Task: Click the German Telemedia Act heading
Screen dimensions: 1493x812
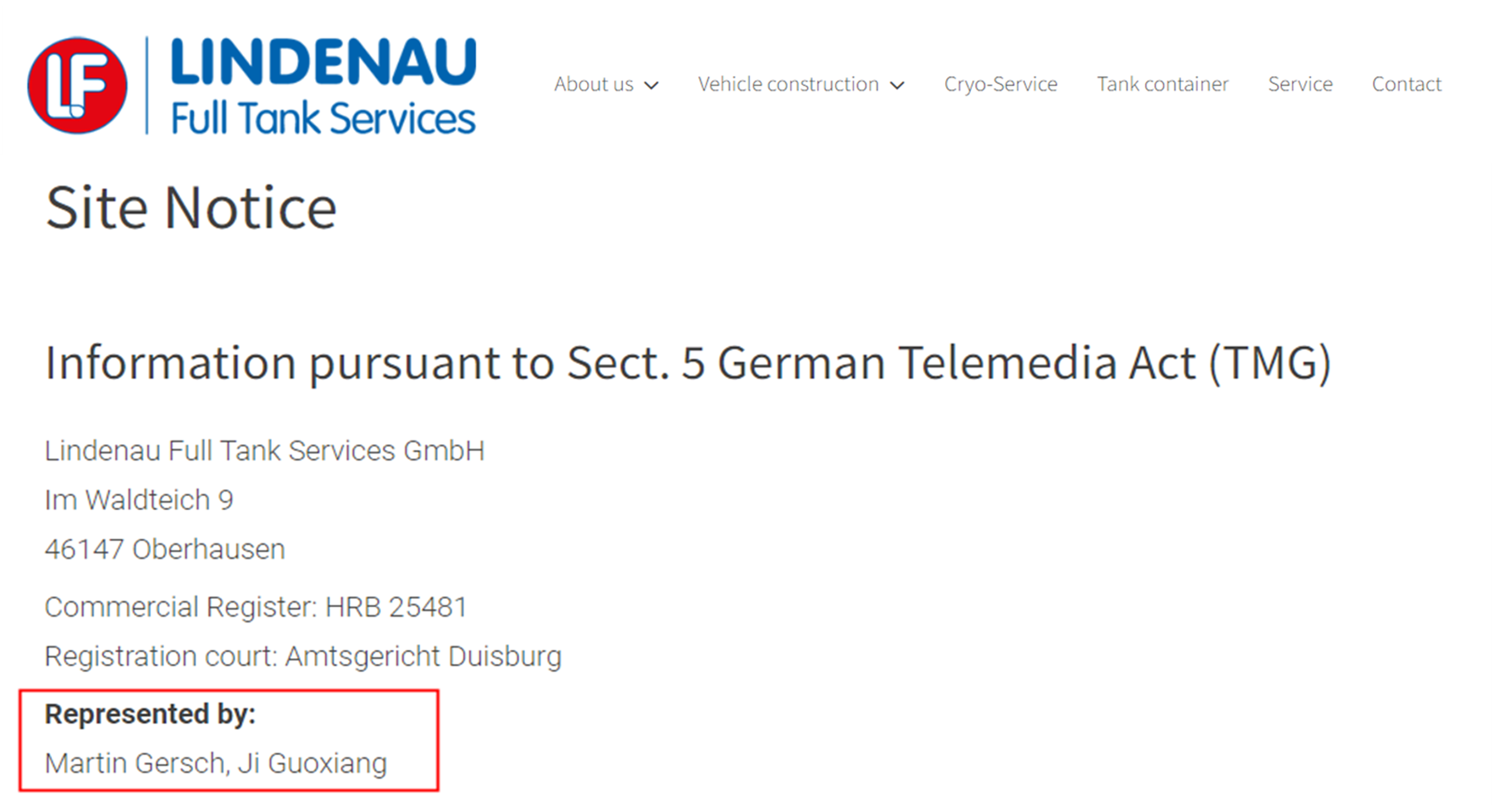Action: click(688, 363)
